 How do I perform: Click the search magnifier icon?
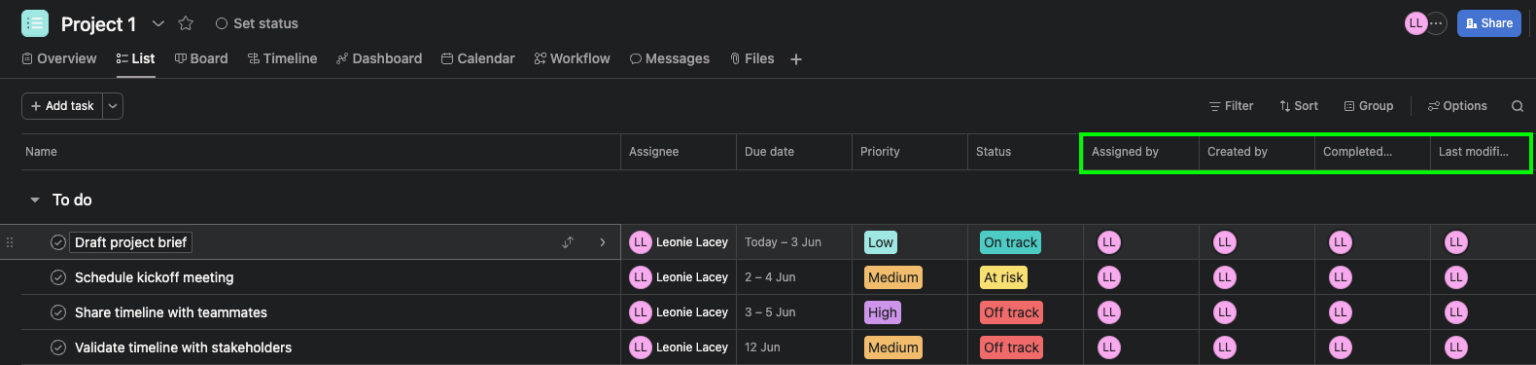[x=1517, y=106]
